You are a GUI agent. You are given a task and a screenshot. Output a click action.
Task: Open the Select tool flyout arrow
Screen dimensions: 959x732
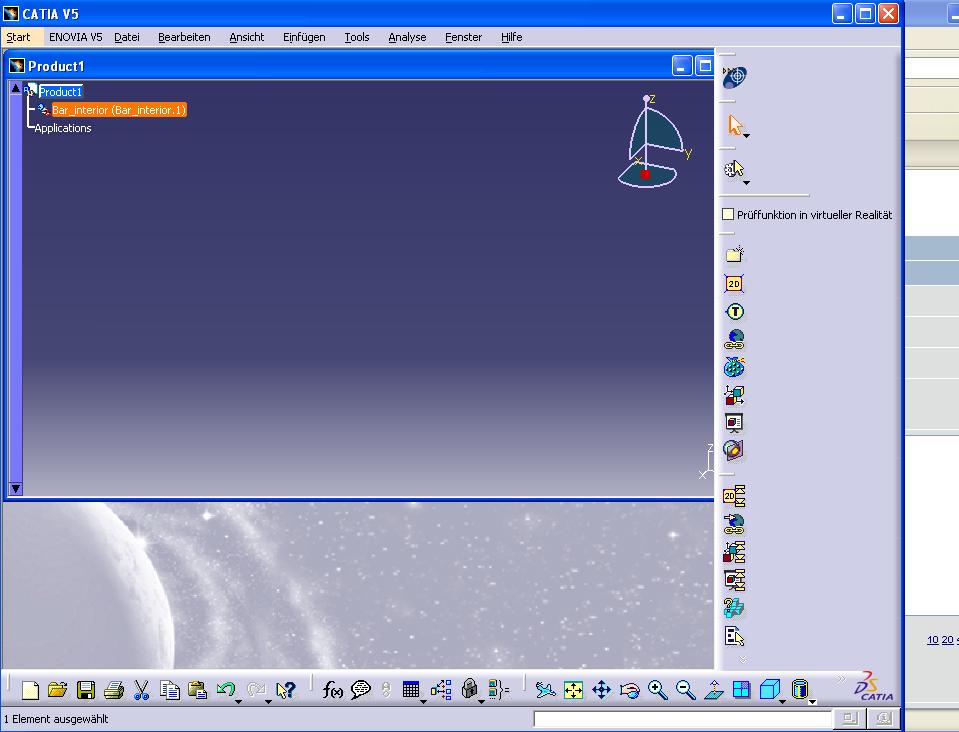point(746,136)
